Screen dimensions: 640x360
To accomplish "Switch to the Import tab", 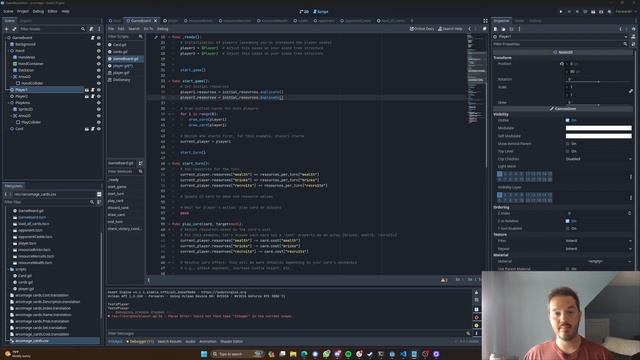I will [26, 21].
